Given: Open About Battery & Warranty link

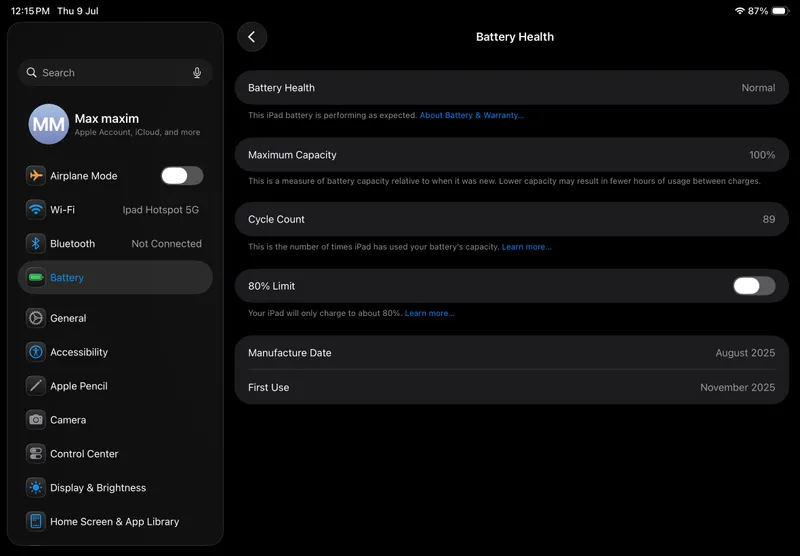Looking at the screenshot, I should click(x=471, y=115).
